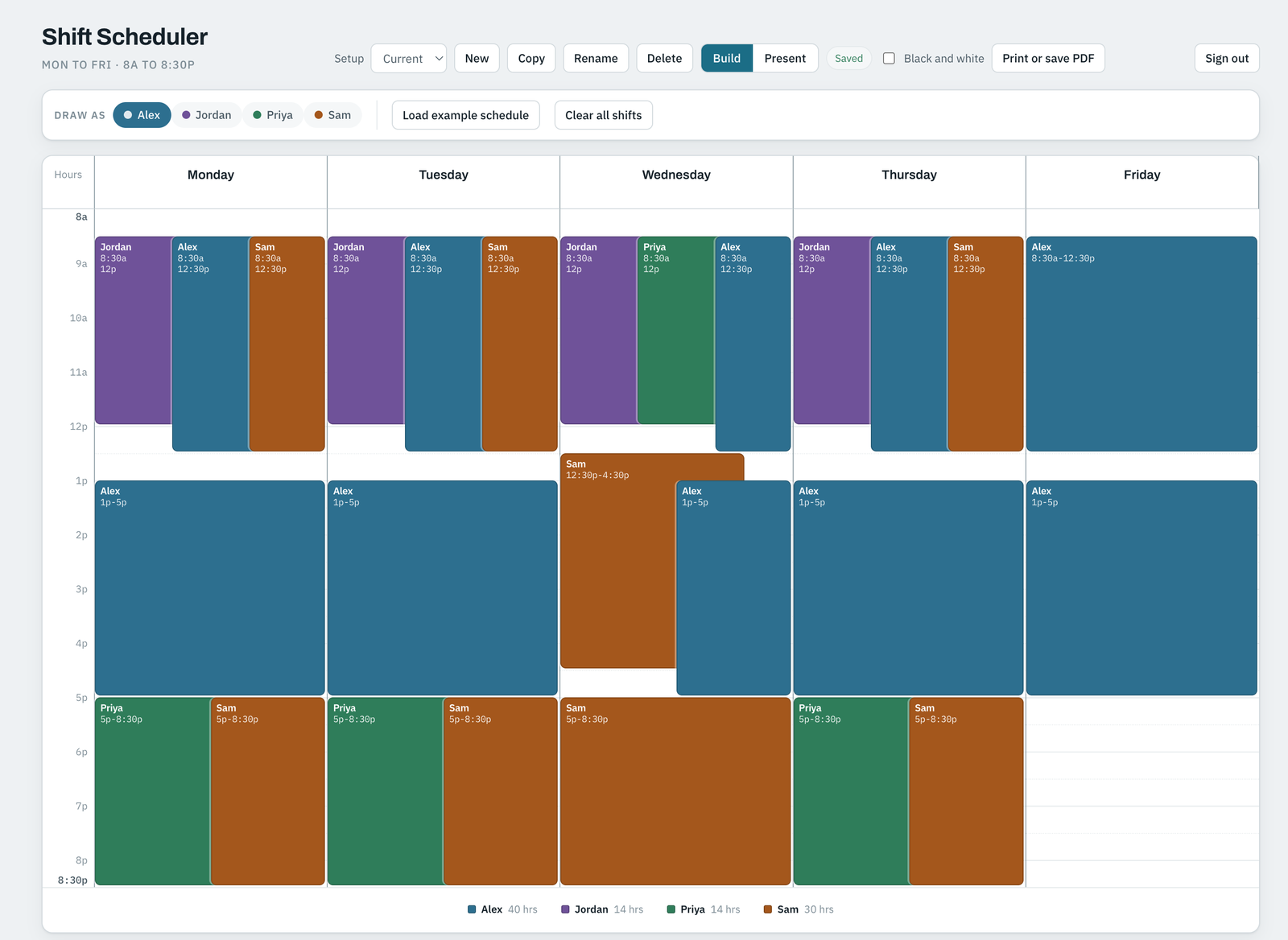
Task: Select Alex's Friday 1p-5p shift block
Action: pos(1141,587)
